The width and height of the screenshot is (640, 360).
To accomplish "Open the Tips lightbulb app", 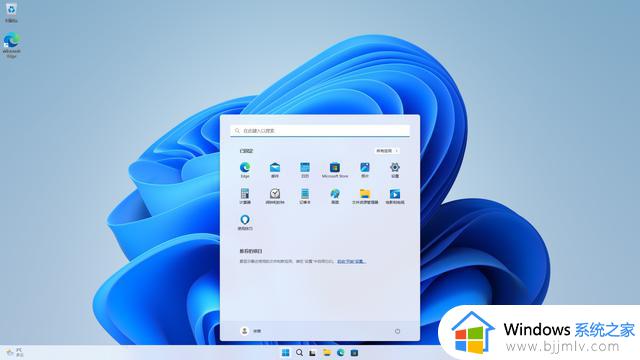I will coord(245,222).
